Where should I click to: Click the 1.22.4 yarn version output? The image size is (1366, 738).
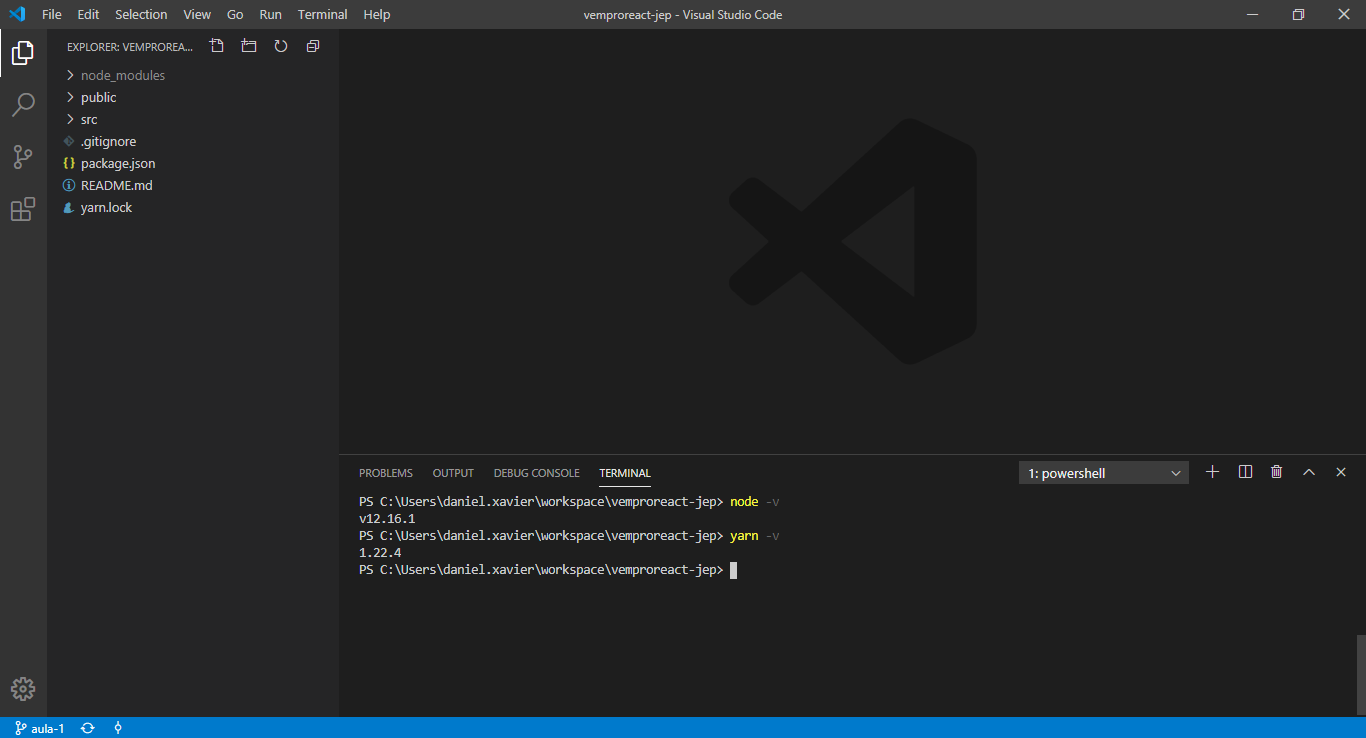click(x=380, y=553)
